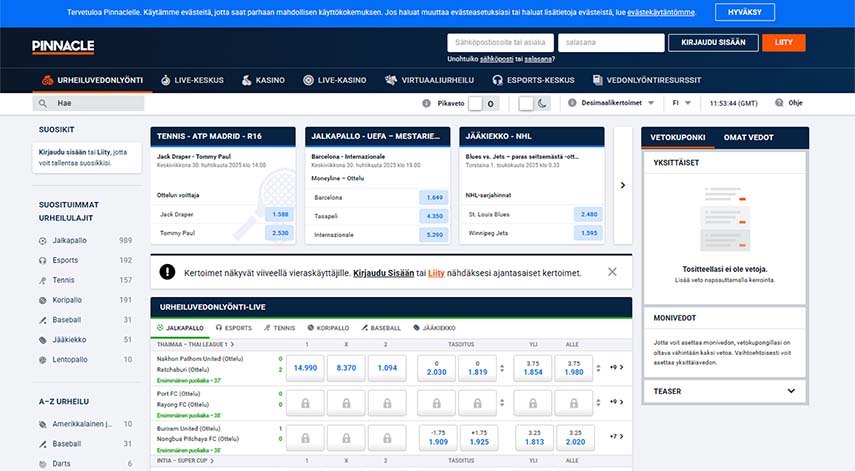Click forgotten sähköposti link
This screenshot has width=855, height=471.
[x=496, y=59]
